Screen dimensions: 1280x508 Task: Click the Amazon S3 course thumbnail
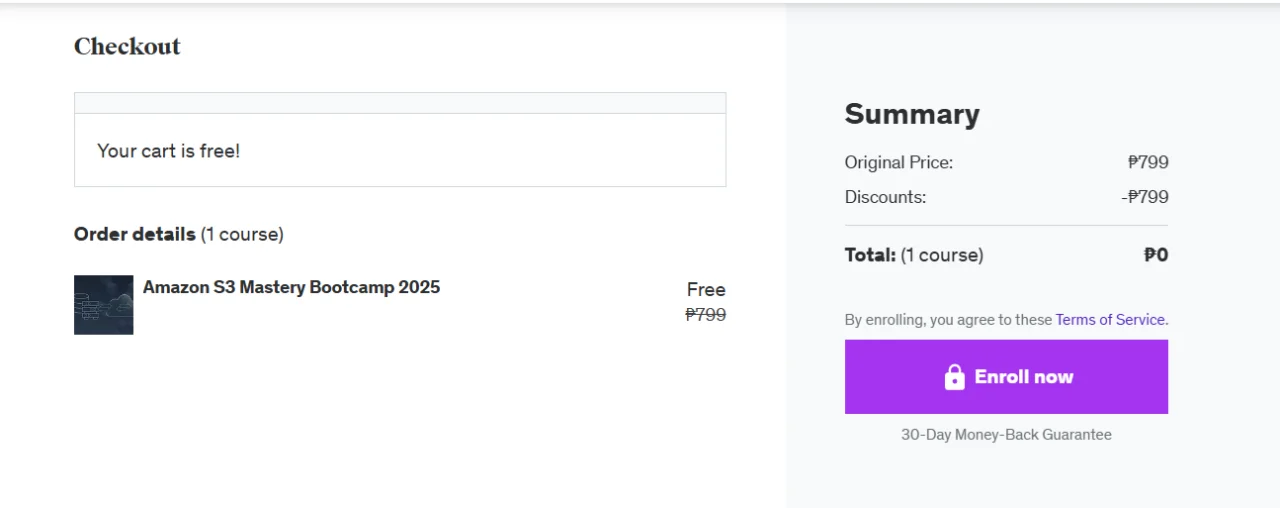pyautogui.click(x=104, y=305)
